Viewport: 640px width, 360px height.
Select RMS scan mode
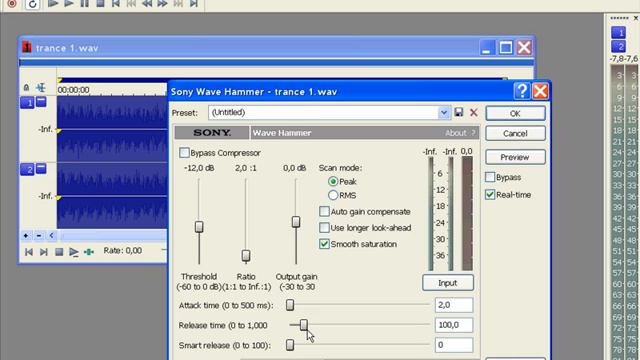pos(333,195)
